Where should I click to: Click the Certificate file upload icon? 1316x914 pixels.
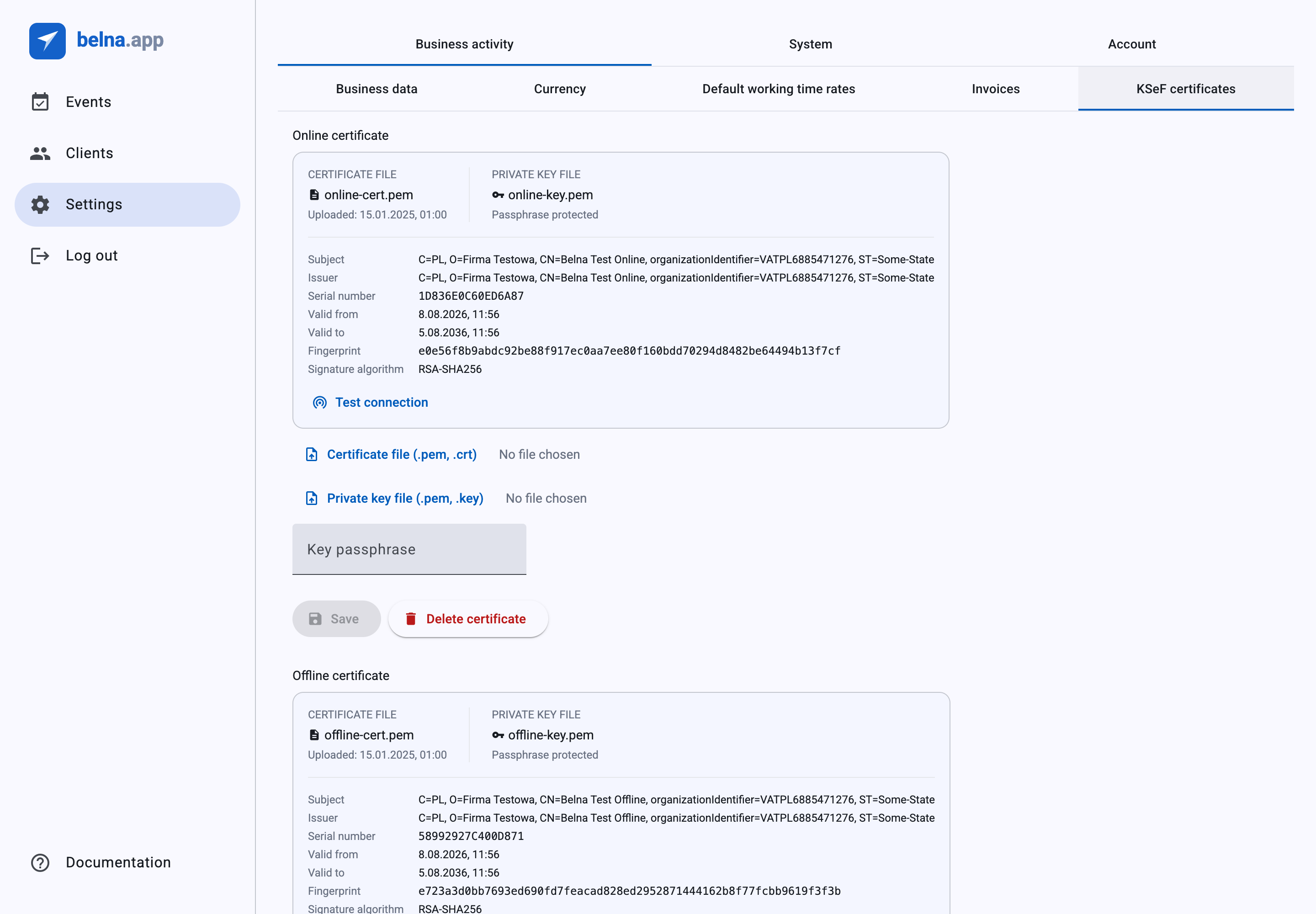312,454
